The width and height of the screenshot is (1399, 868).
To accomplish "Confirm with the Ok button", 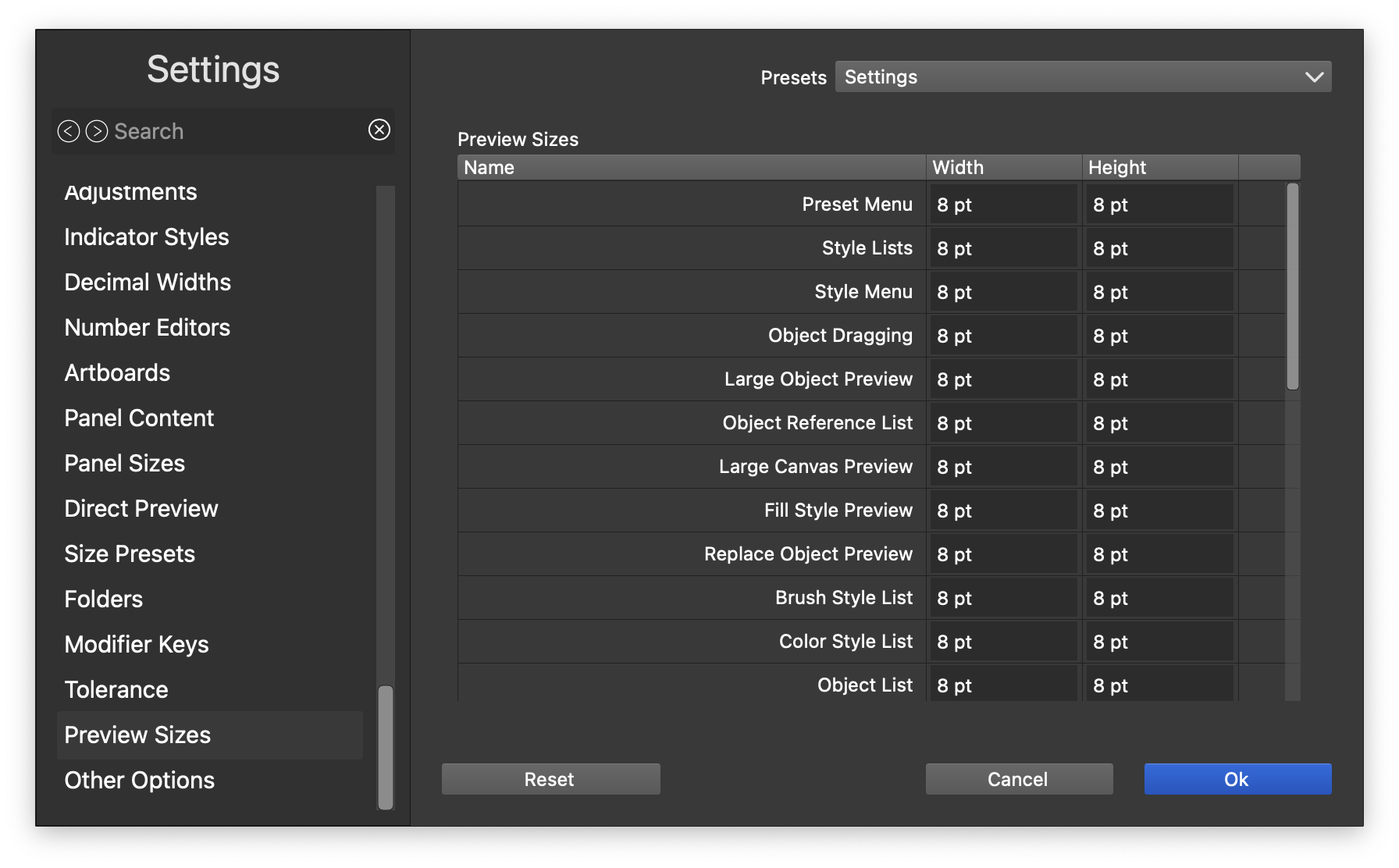I will pyautogui.click(x=1237, y=779).
